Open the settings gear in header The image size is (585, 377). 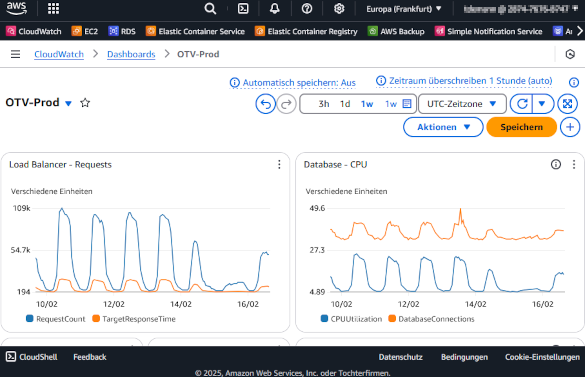click(x=339, y=9)
